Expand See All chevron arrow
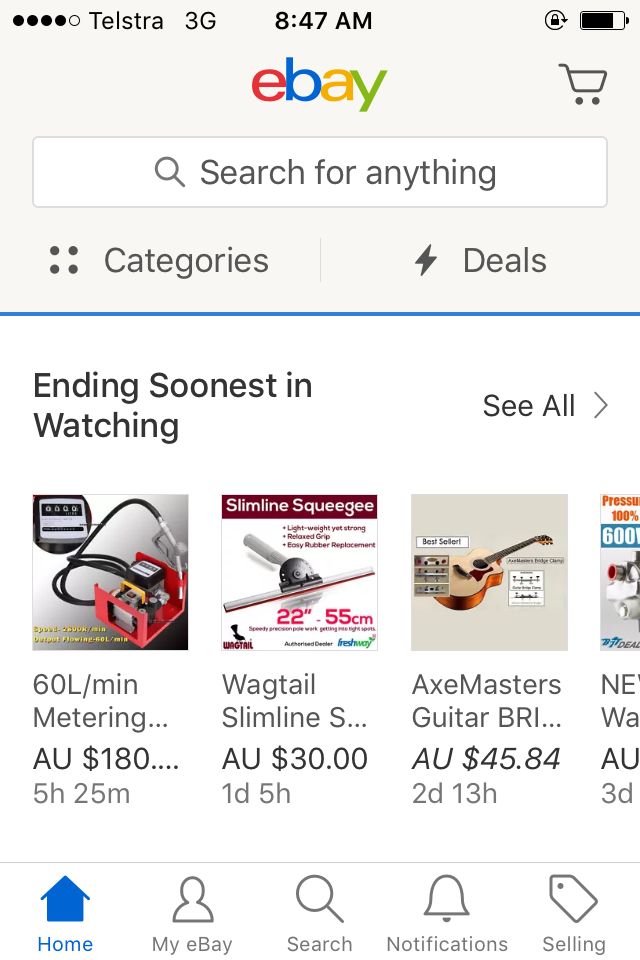 click(x=601, y=405)
